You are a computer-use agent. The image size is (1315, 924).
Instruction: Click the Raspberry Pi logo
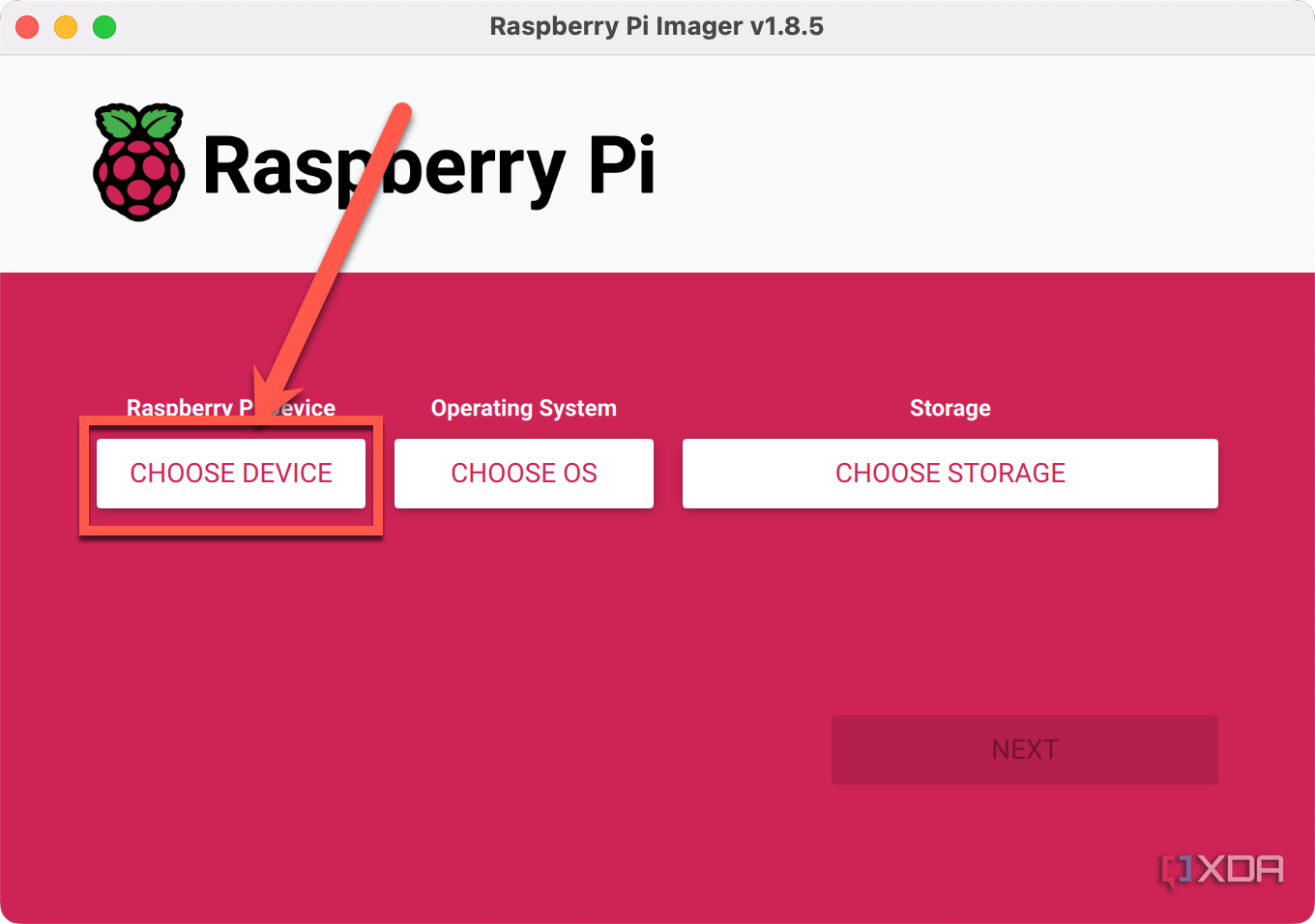[x=138, y=164]
